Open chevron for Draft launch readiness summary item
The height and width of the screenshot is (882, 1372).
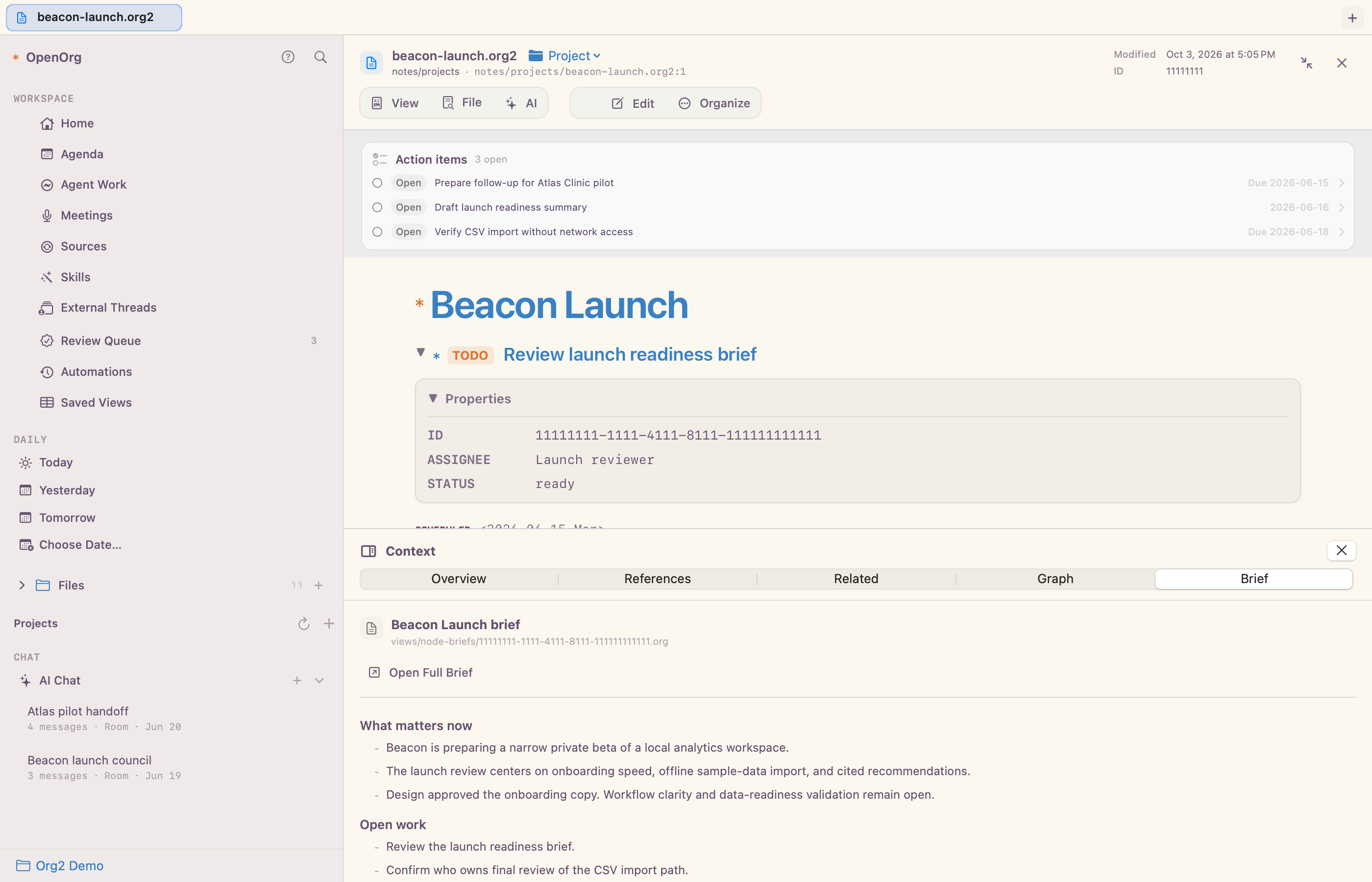pyautogui.click(x=1341, y=207)
